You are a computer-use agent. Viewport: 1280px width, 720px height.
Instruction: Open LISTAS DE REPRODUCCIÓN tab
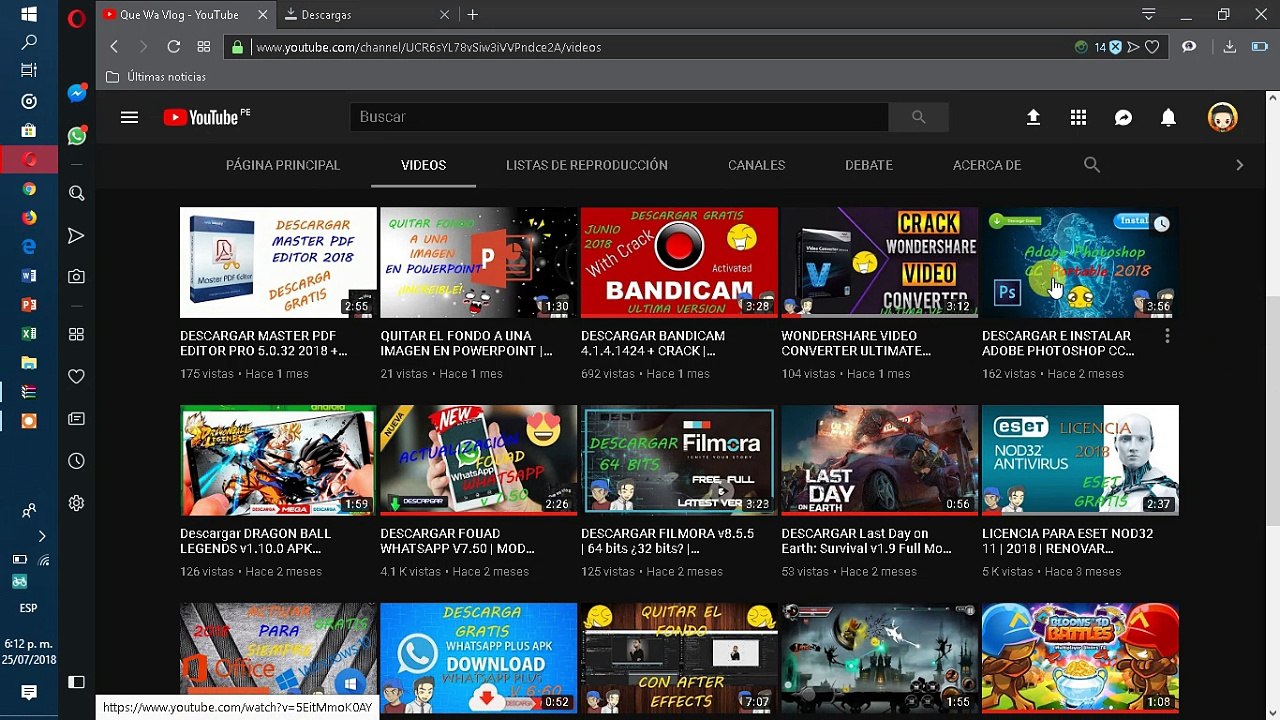[587, 165]
